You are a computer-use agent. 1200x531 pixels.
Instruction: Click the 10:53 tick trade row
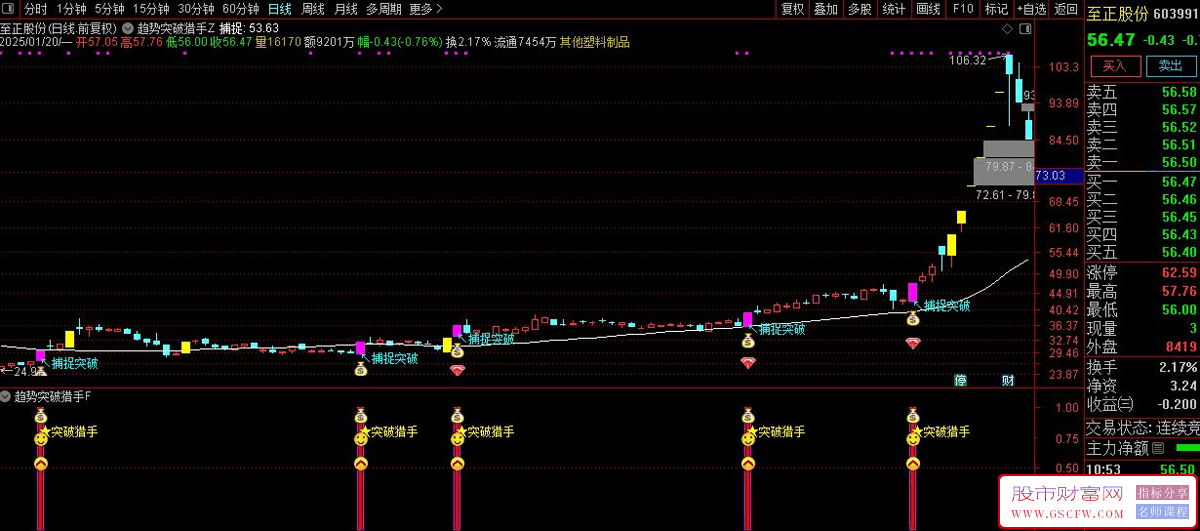pos(1142,469)
